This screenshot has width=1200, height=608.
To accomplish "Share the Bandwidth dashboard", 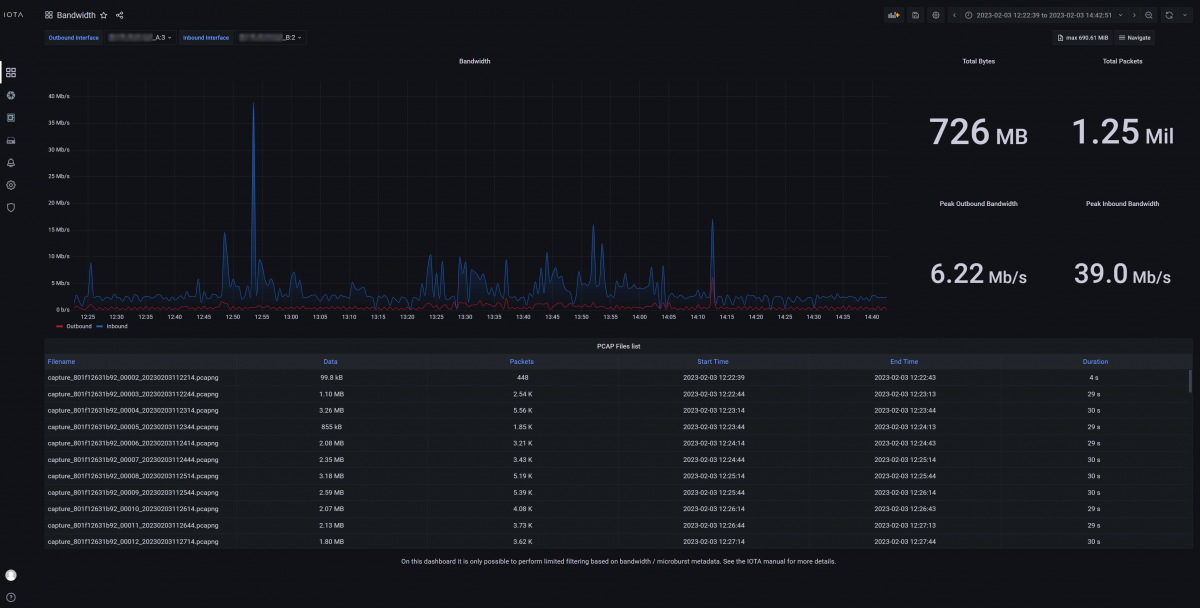I will tap(120, 15).
